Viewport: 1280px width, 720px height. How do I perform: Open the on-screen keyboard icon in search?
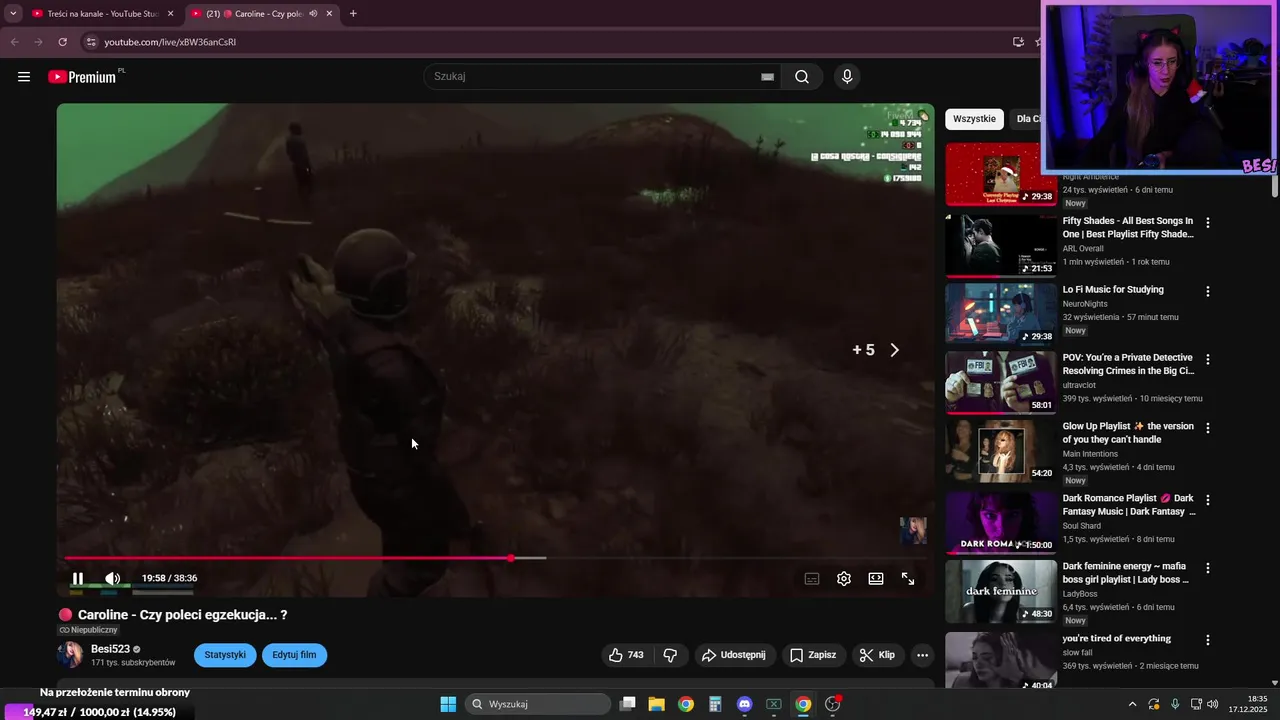pos(767,77)
